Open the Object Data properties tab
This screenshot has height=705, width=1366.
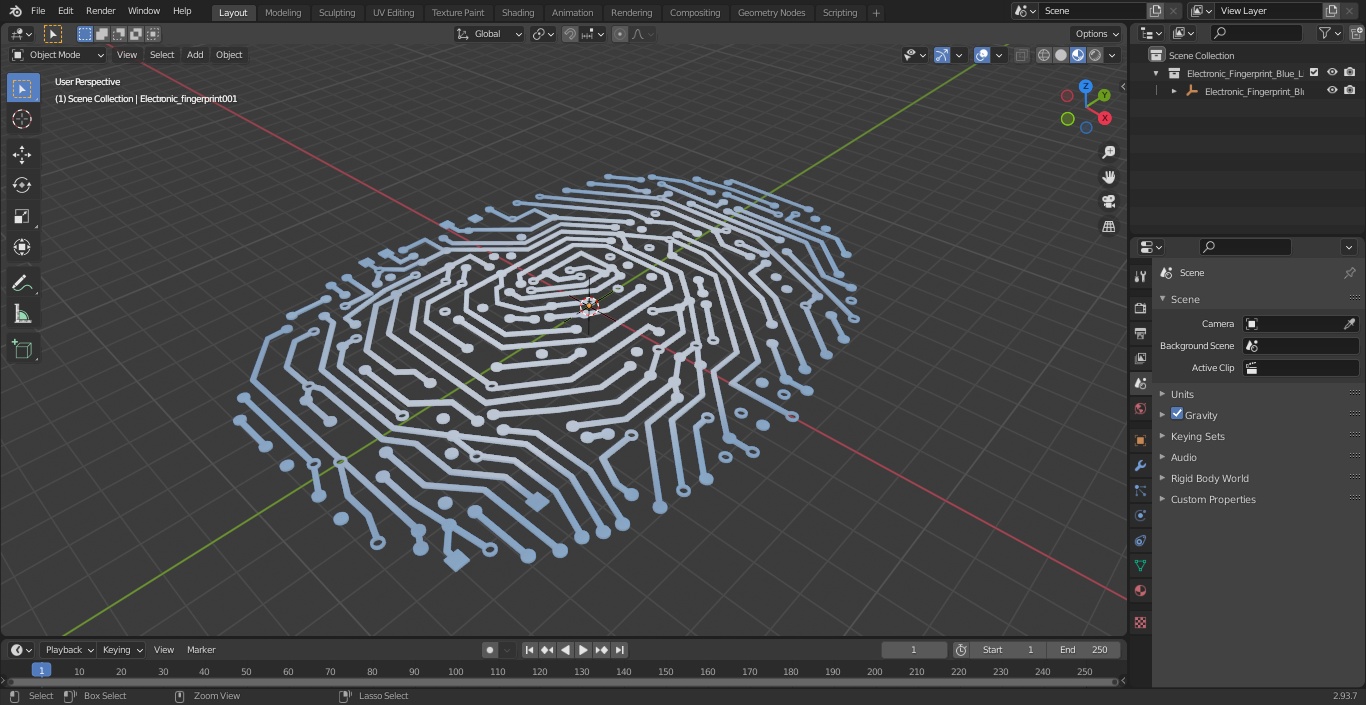pos(1140,565)
